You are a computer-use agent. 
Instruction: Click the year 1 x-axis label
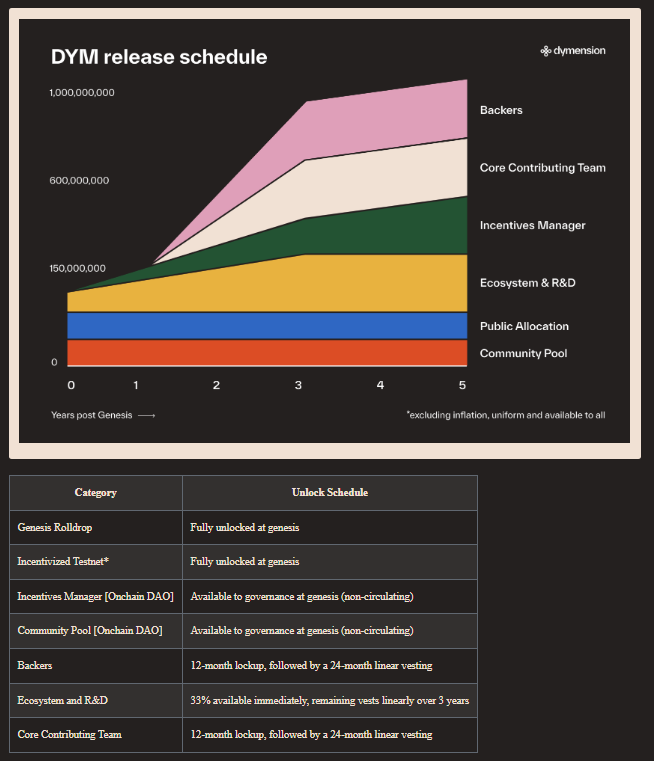136,385
